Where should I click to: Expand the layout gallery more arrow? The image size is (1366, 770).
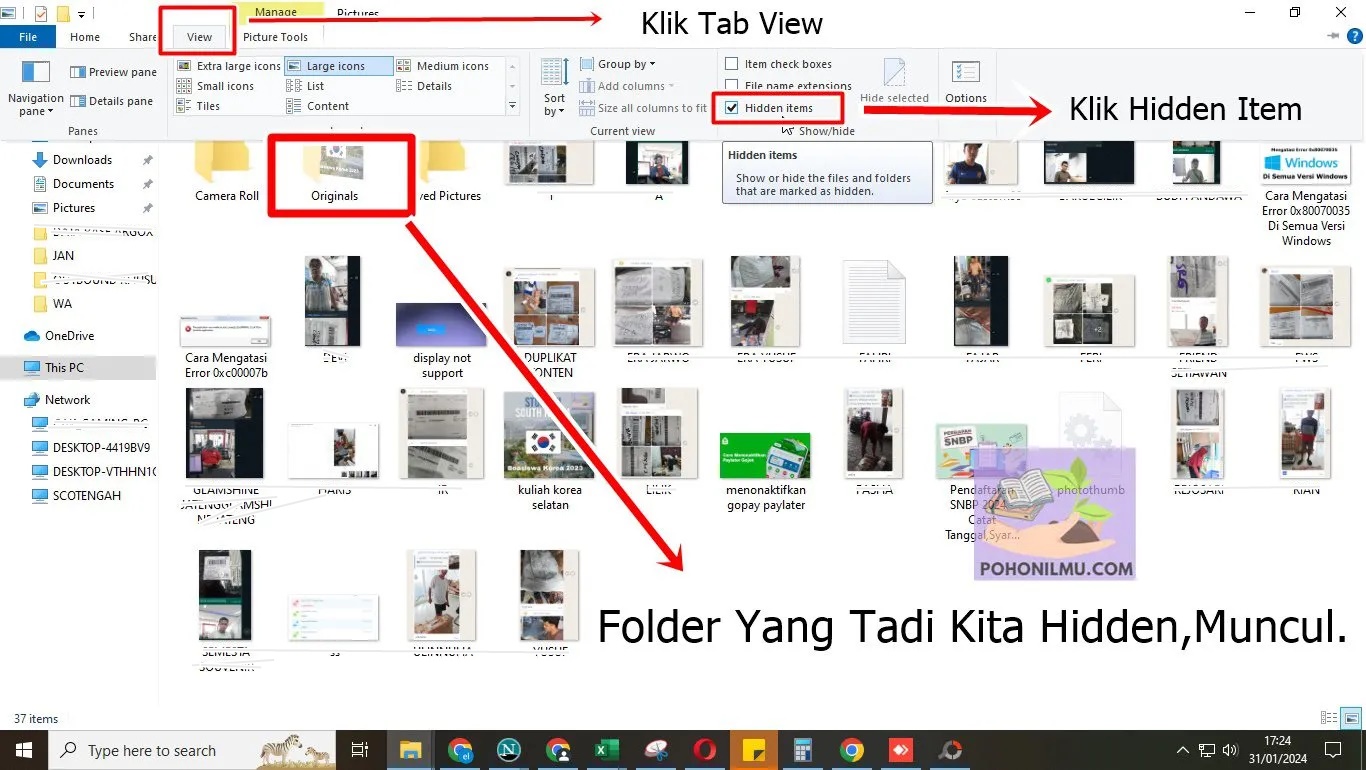tap(513, 105)
